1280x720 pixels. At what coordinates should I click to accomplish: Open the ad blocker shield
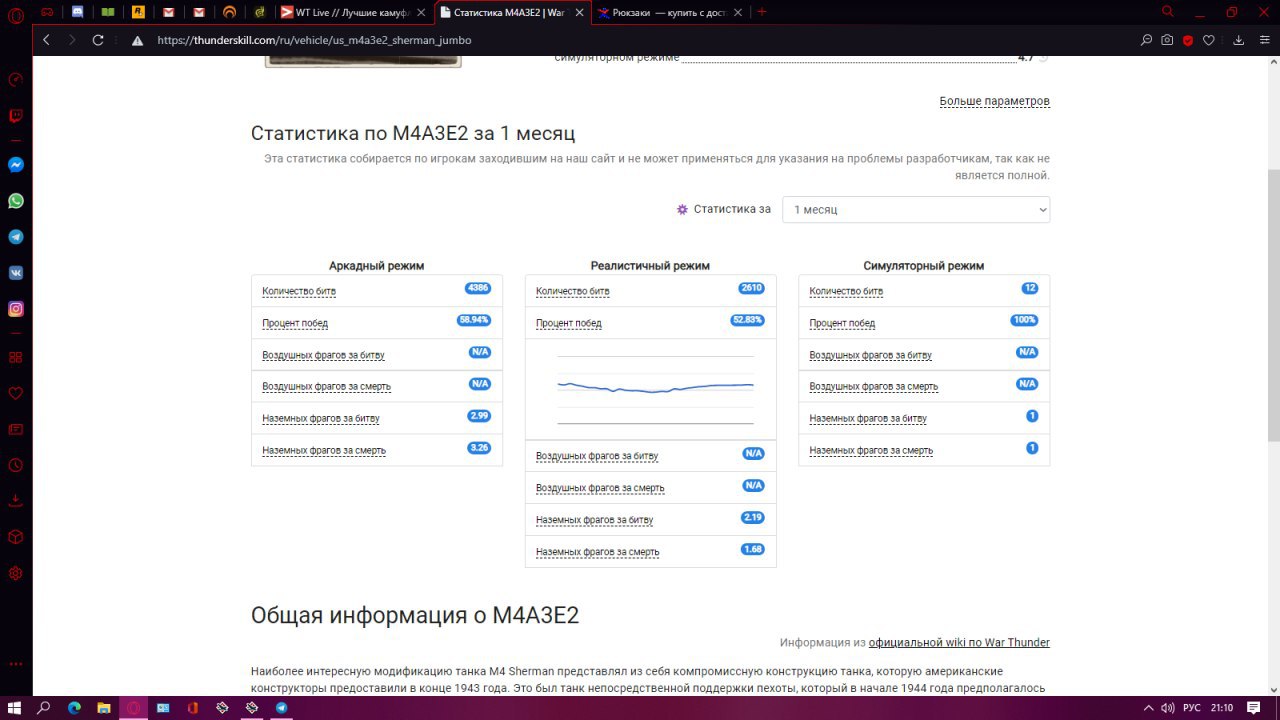(1188, 41)
